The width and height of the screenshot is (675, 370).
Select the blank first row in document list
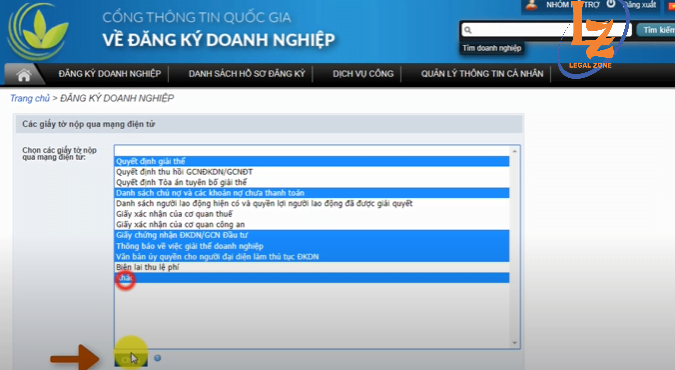(312, 151)
